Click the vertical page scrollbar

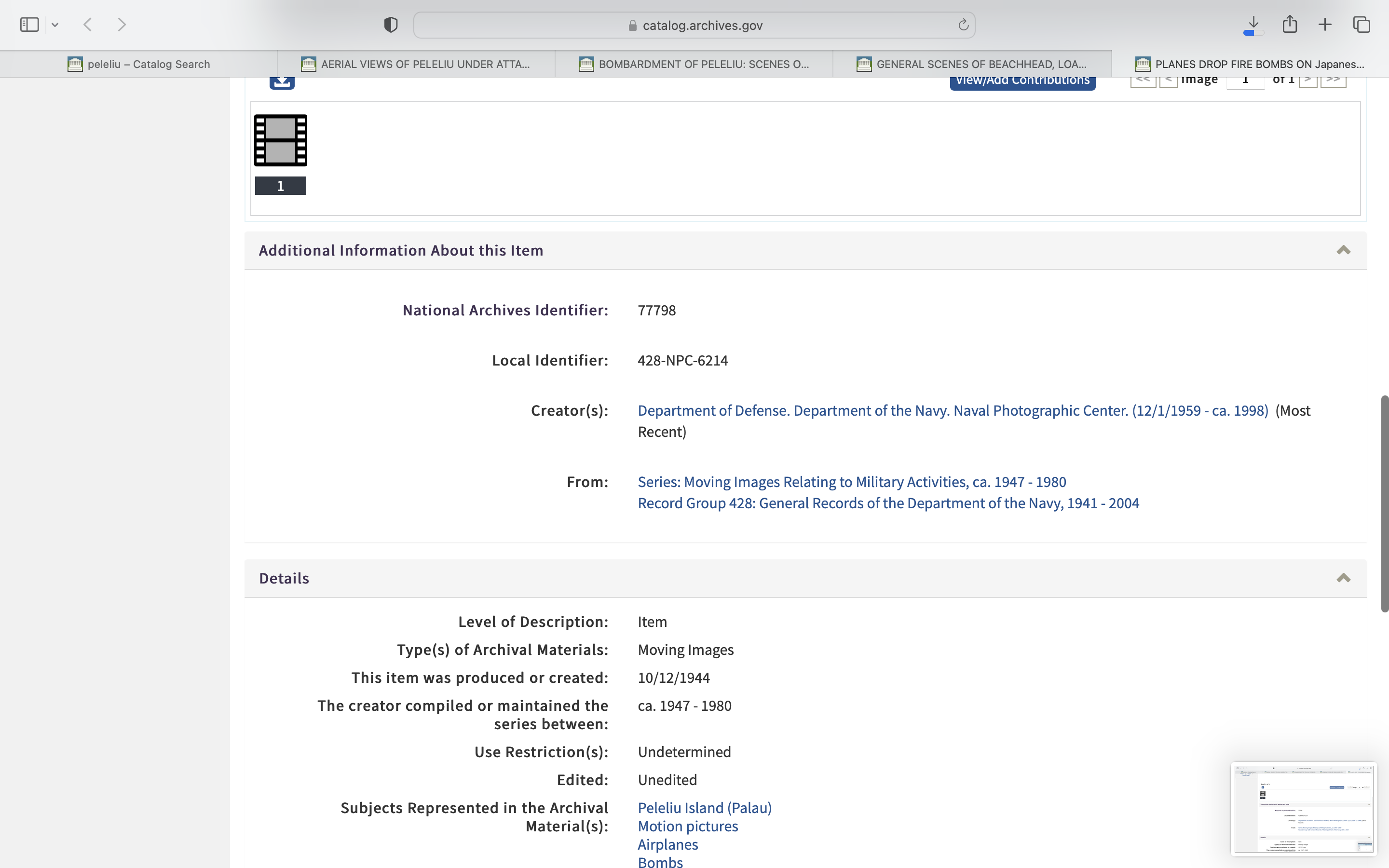(x=1384, y=503)
